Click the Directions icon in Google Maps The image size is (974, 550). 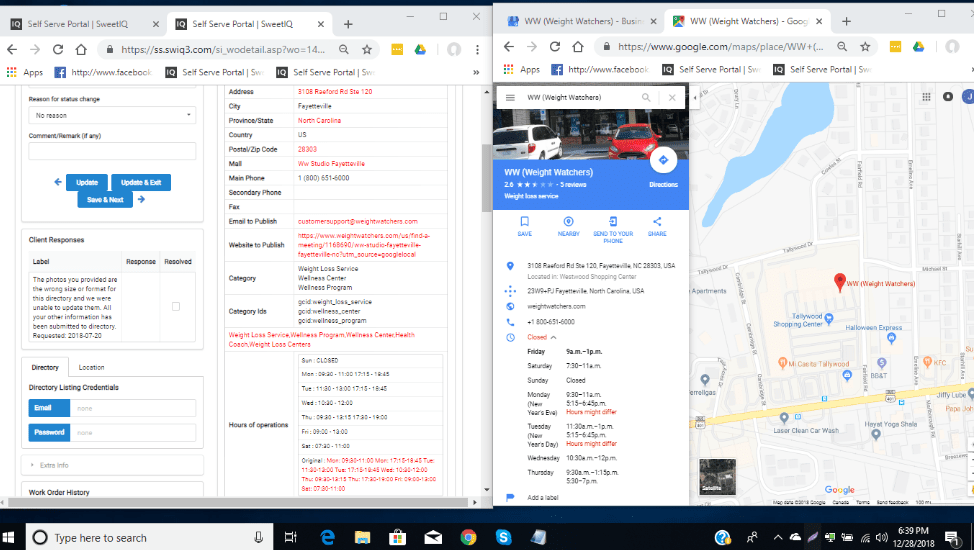coord(662,160)
